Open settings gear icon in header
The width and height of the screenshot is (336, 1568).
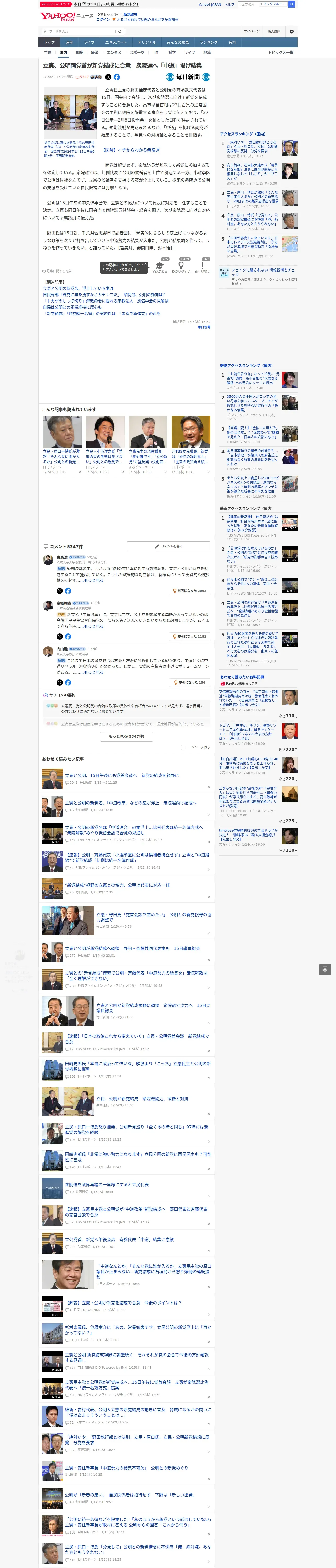292,32
